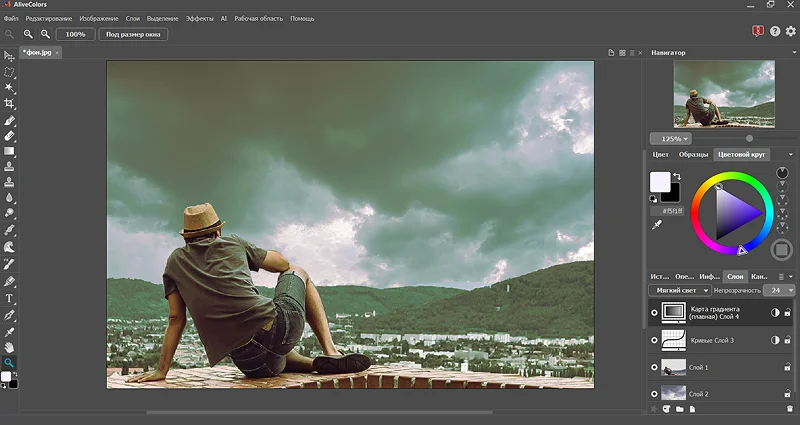The width and height of the screenshot is (800, 425).
Task: Toggle lock on Кривые Слой 3
Action: click(788, 340)
